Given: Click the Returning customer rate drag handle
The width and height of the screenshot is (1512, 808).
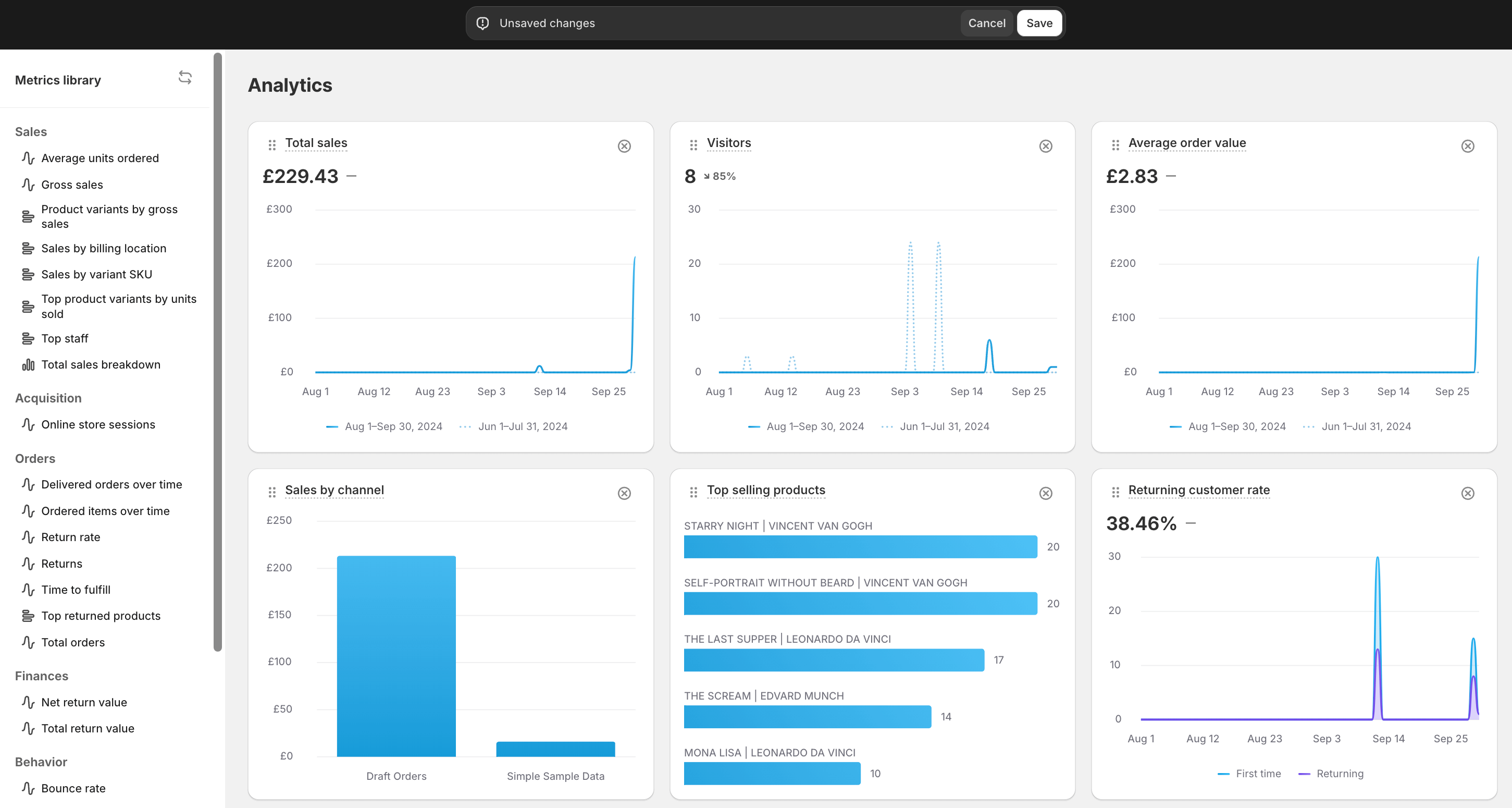Looking at the screenshot, I should click(x=1115, y=492).
